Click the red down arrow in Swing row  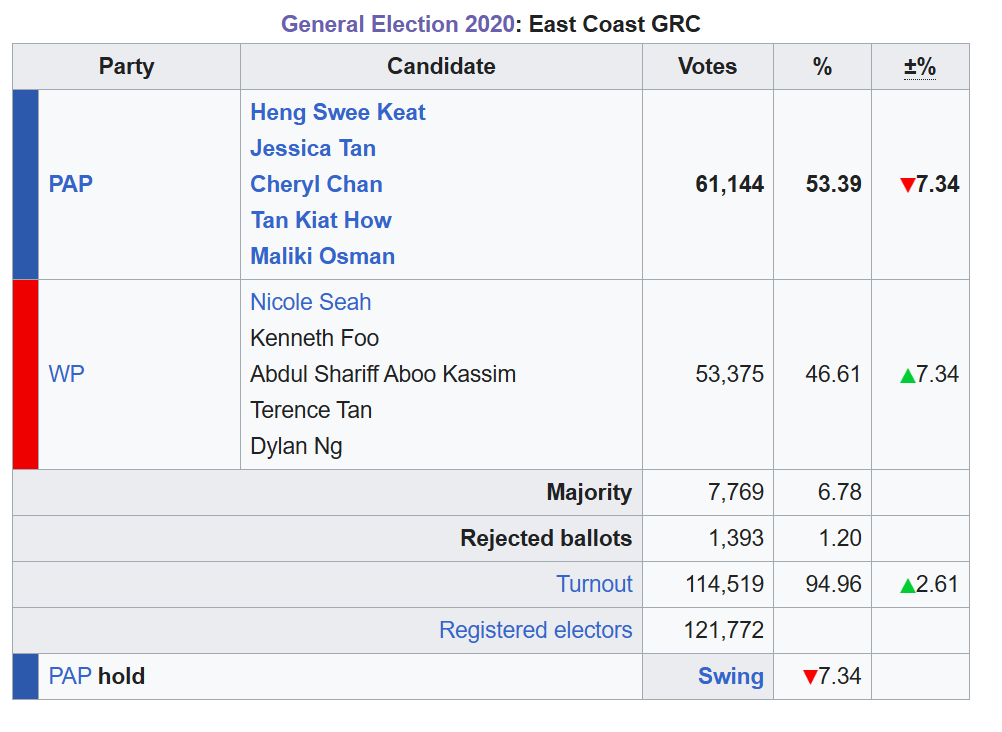click(x=810, y=677)
